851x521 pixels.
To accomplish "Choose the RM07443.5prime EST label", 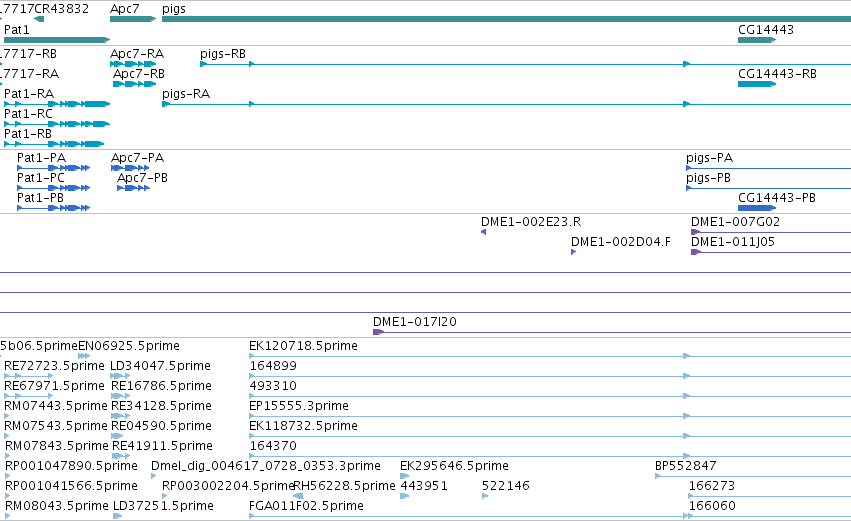I will [56, 406].
